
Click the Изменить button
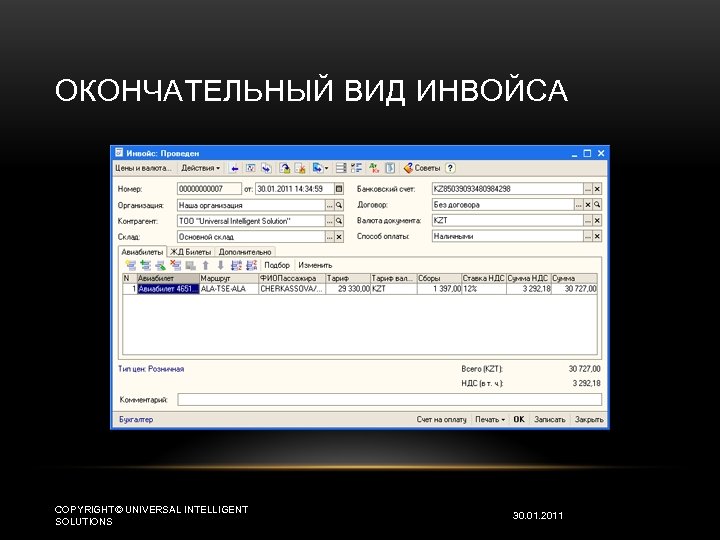315,265
